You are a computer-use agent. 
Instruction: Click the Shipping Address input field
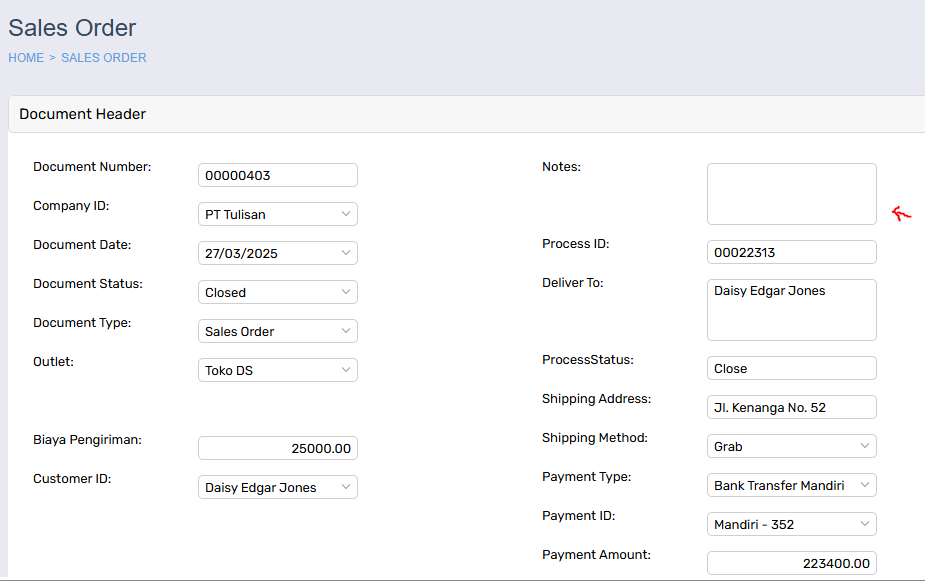792,407
